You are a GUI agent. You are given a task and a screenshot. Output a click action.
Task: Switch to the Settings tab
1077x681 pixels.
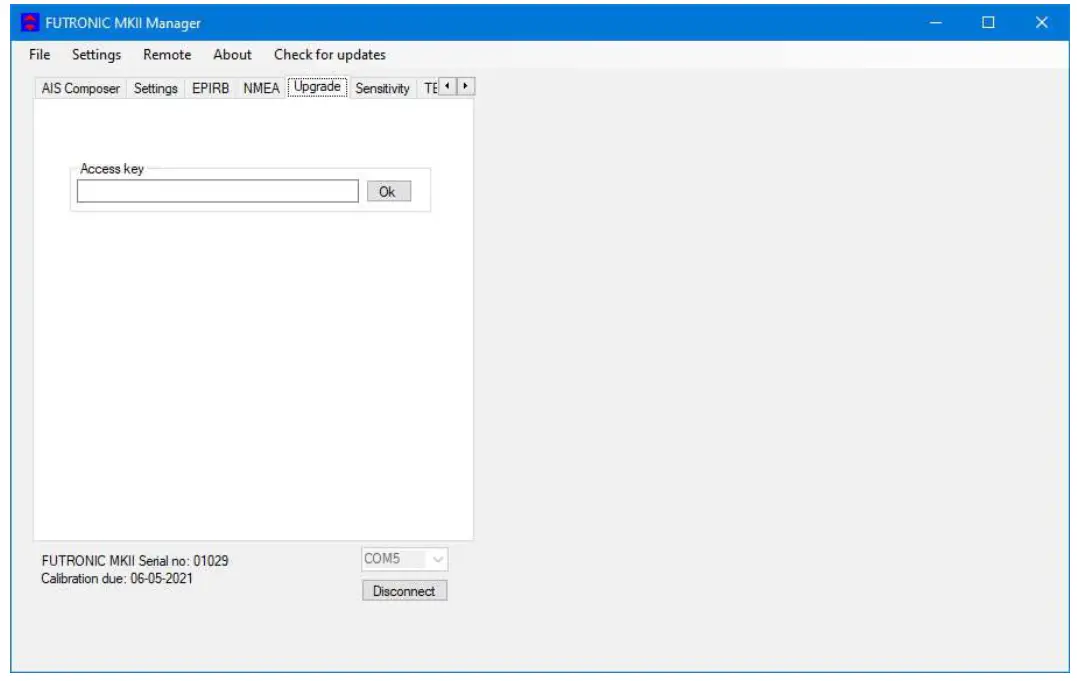click(155, 89)
